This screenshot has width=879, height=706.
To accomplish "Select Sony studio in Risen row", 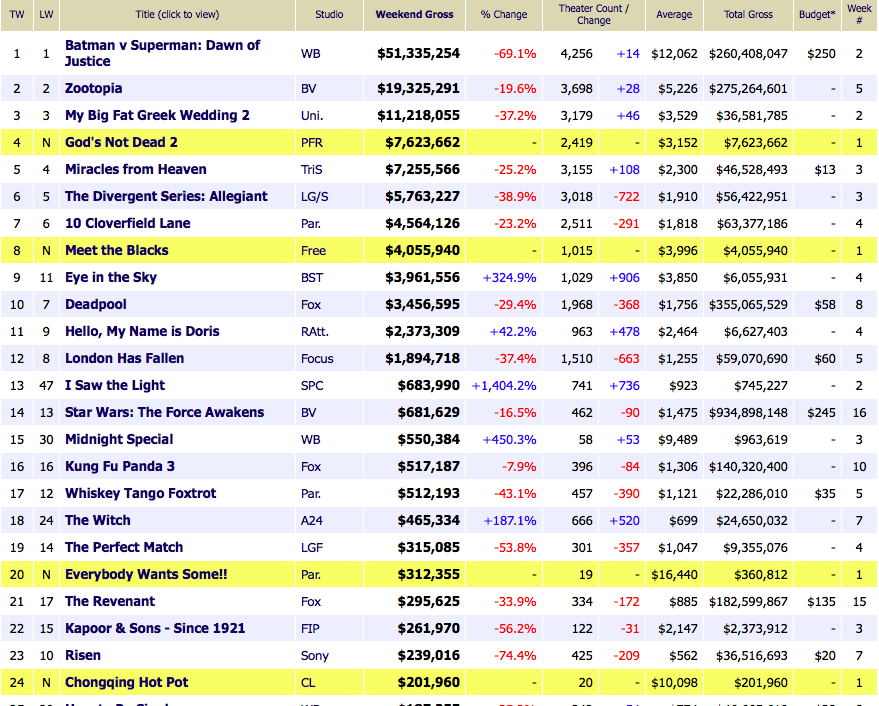I will (x=314, y=656).
